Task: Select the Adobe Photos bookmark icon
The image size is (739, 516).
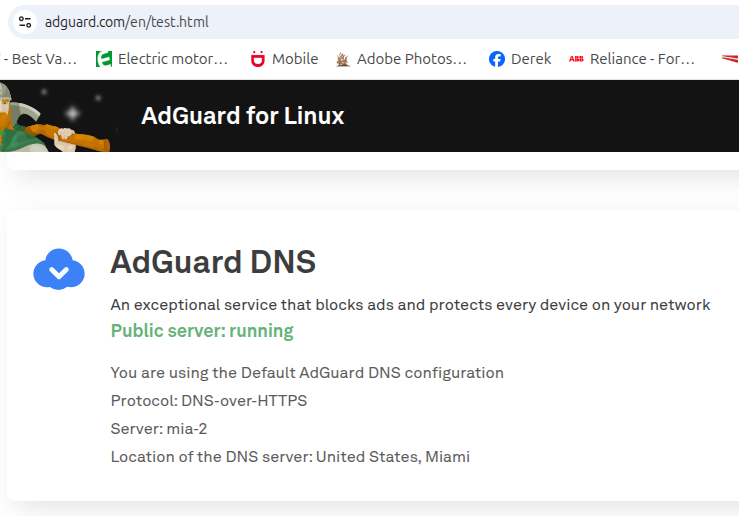Action: point(343,59)
